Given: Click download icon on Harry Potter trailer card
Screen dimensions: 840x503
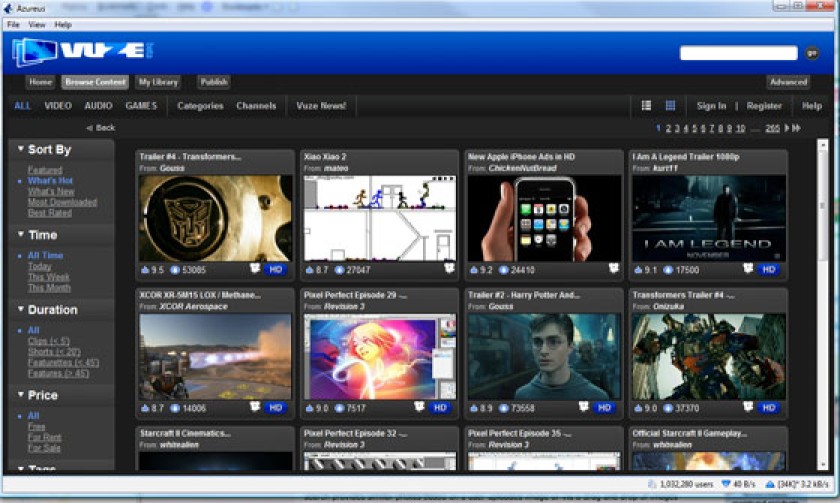Looking at the screenshot, I should (584, 407).
